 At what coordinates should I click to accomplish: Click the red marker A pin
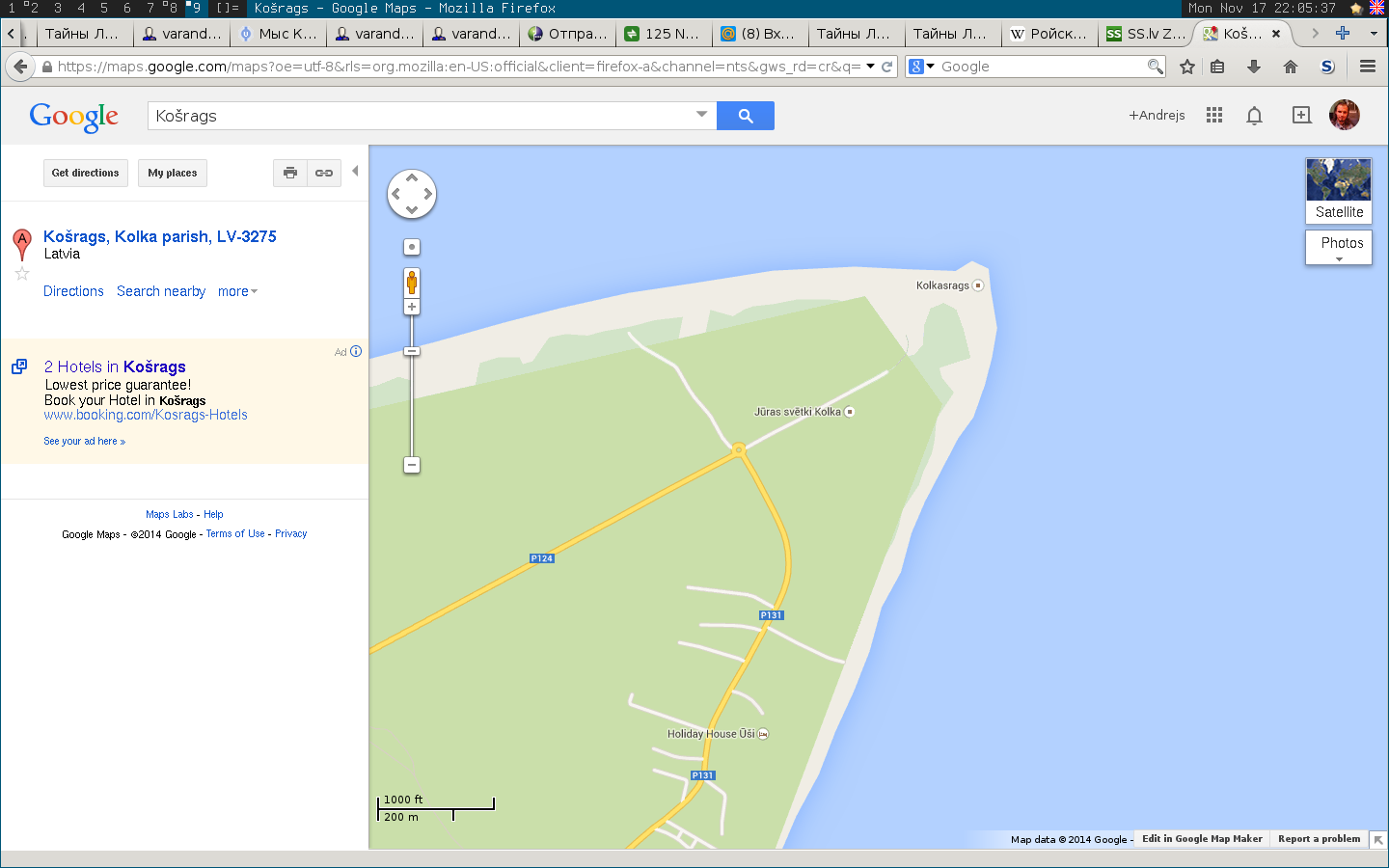[22, 244]
